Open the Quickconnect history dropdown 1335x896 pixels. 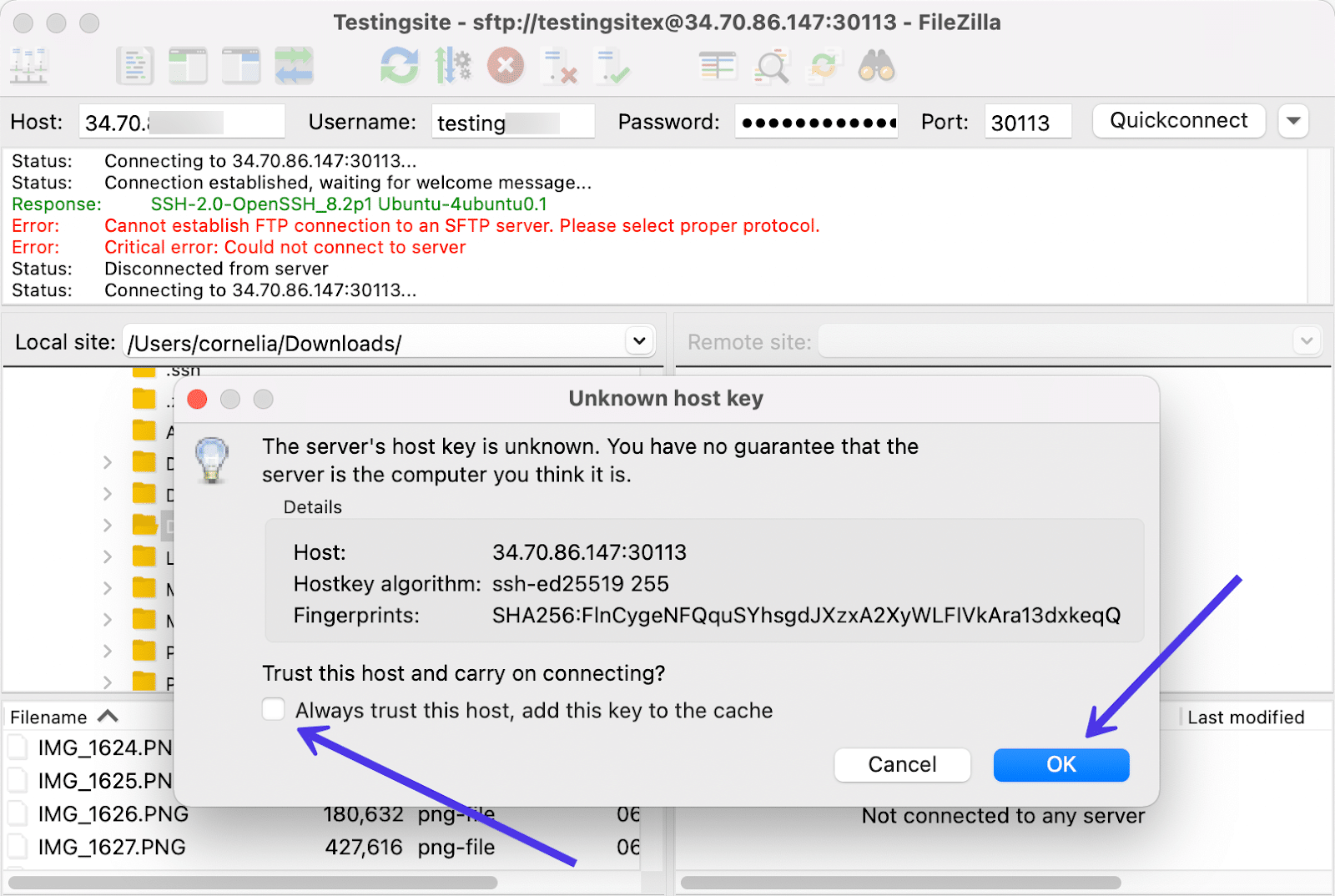click(1292, 121)
